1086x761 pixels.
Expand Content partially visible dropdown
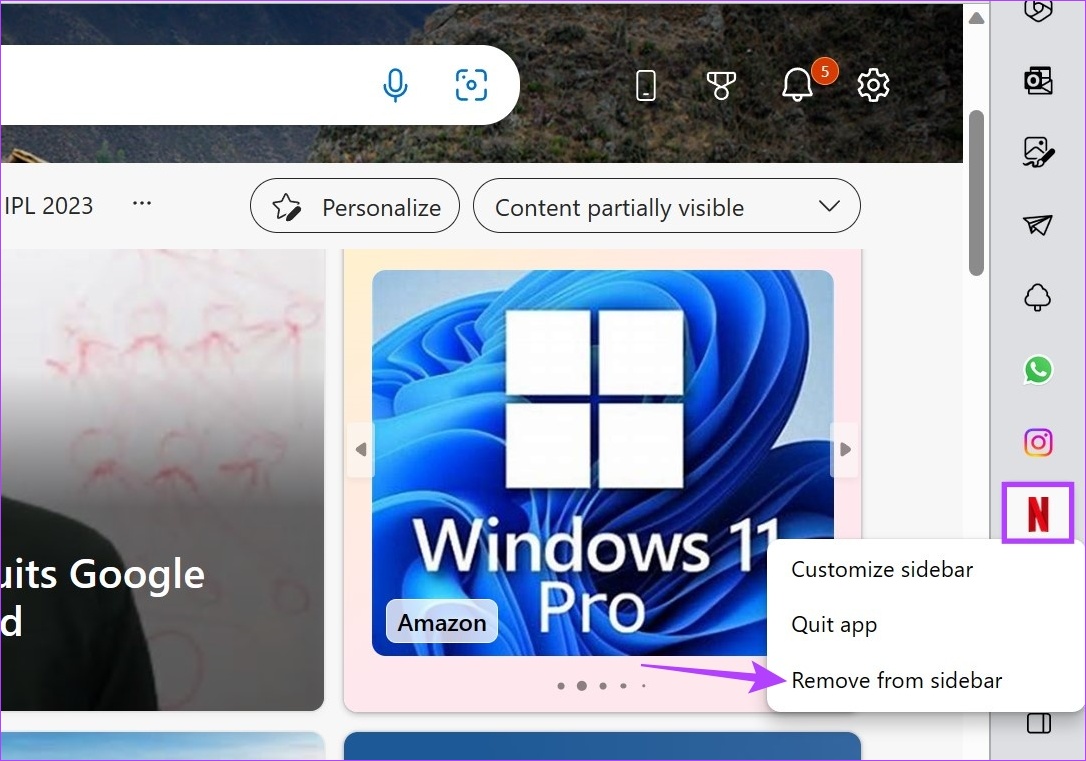(666, 206)
